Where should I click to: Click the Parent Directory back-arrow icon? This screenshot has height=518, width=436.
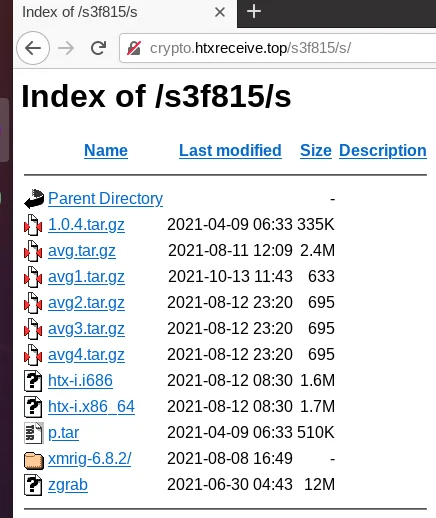(34, 199)
